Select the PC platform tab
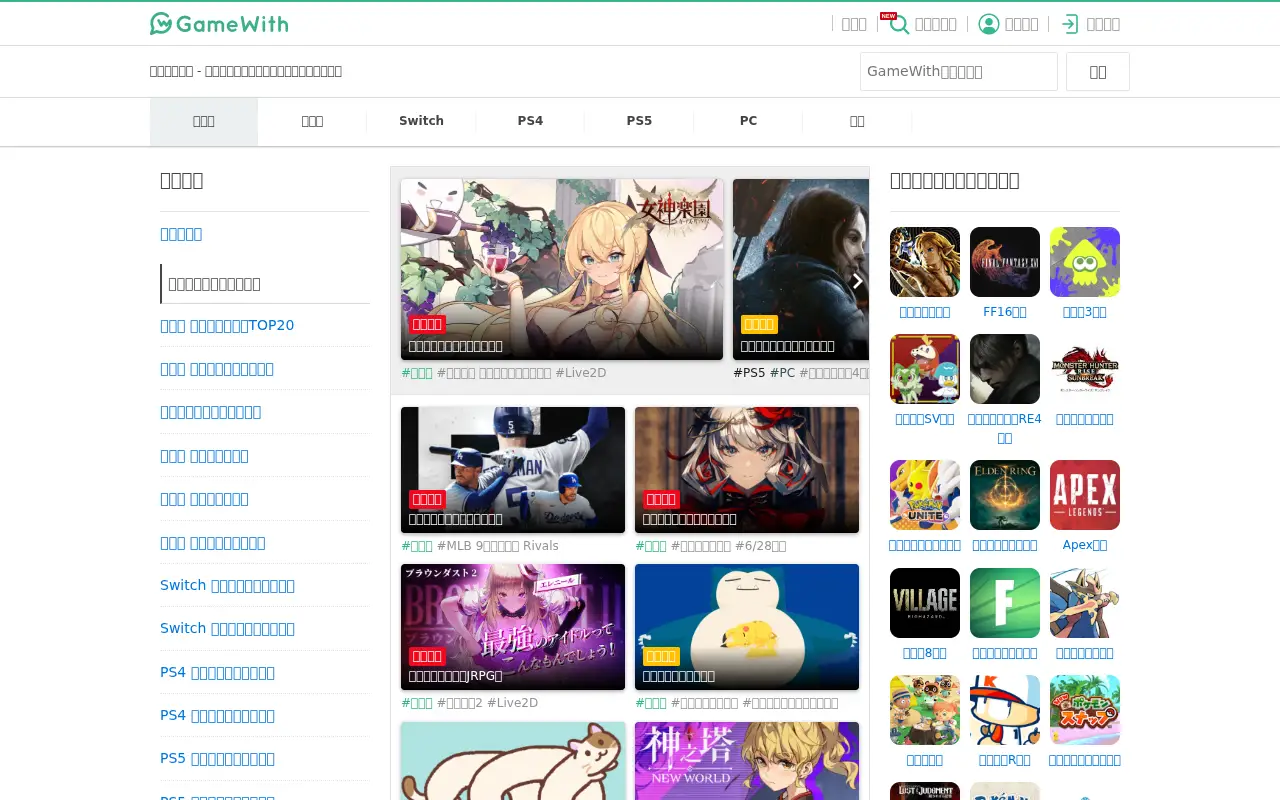Viewport: 1280px width, 800px height. coord(748,121)
